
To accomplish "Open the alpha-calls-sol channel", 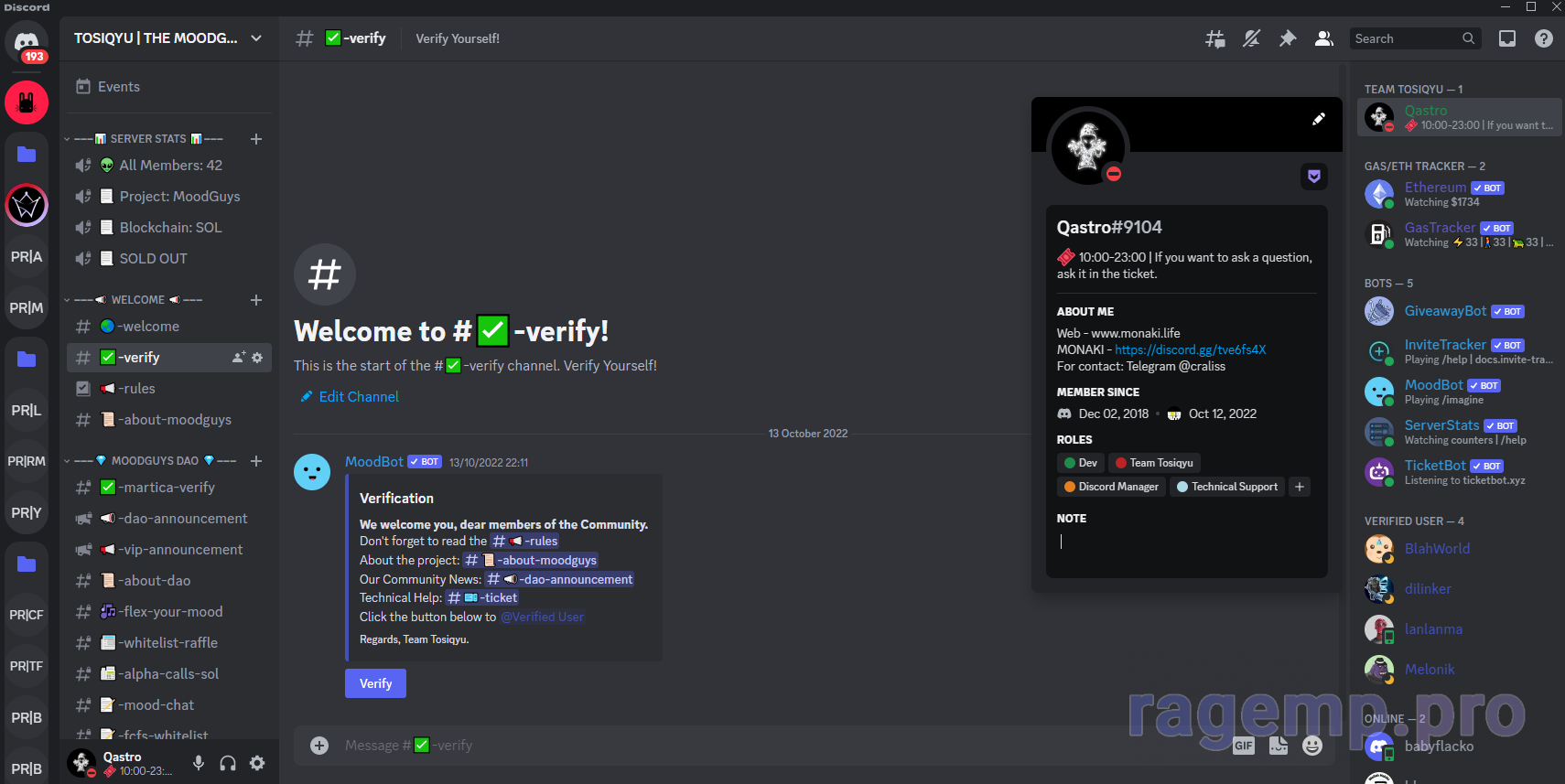I will tap(169, 674).
